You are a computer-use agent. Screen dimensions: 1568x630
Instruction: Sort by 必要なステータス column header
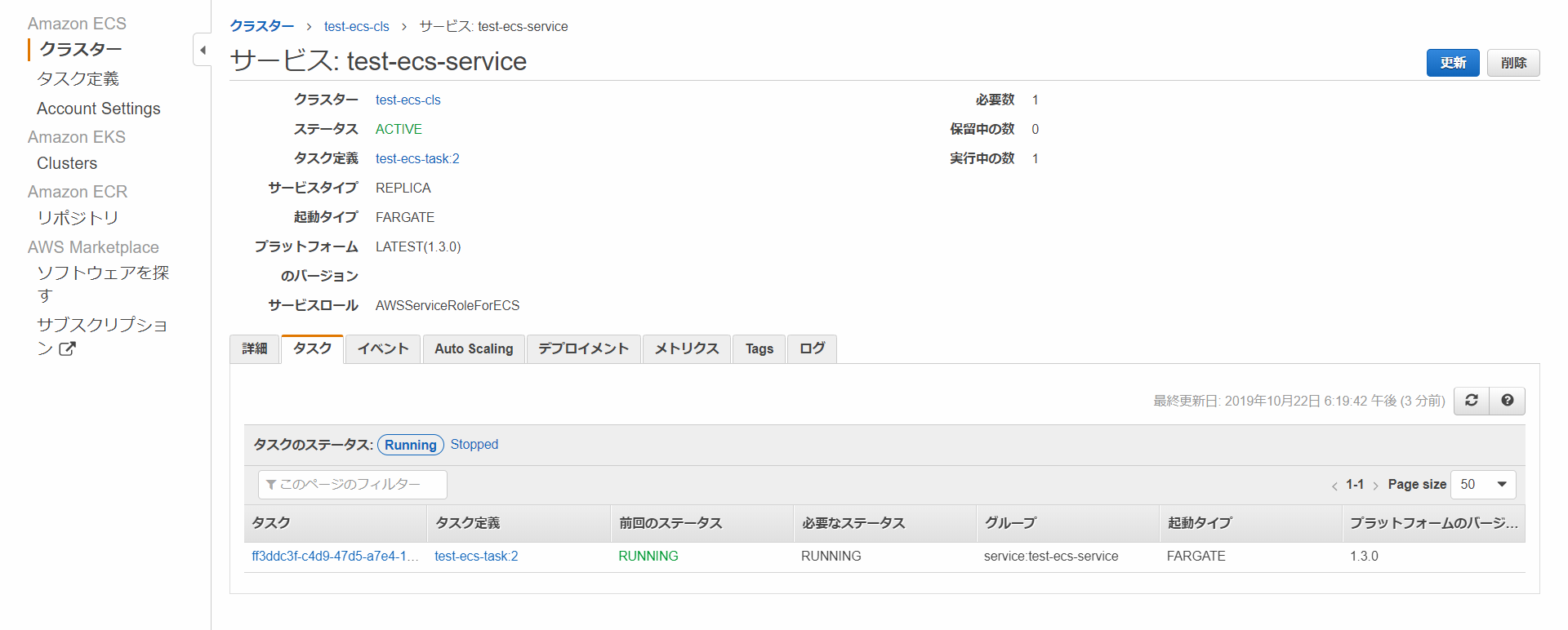(884, 524)
